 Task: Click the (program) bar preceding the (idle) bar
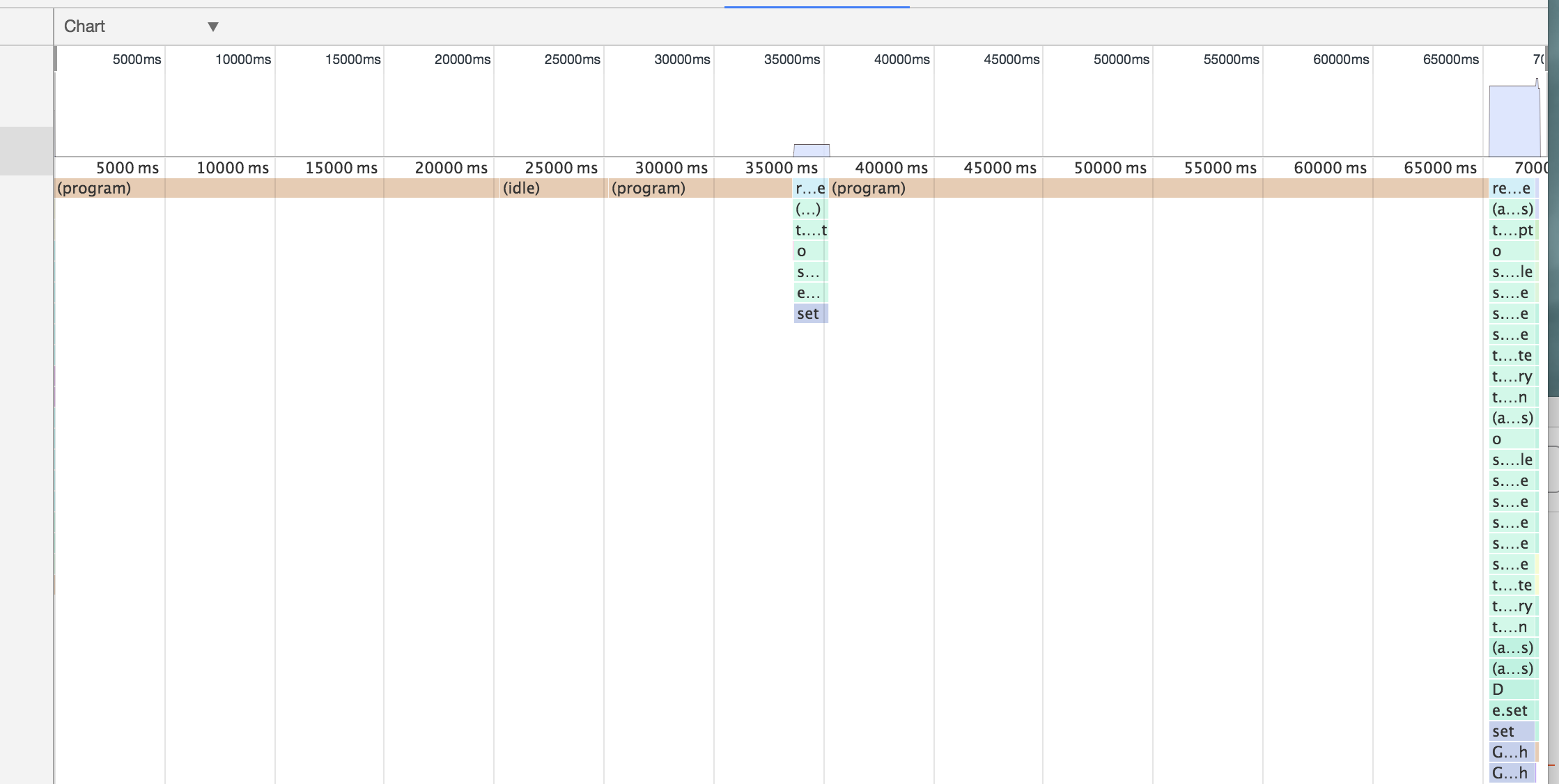277,188
